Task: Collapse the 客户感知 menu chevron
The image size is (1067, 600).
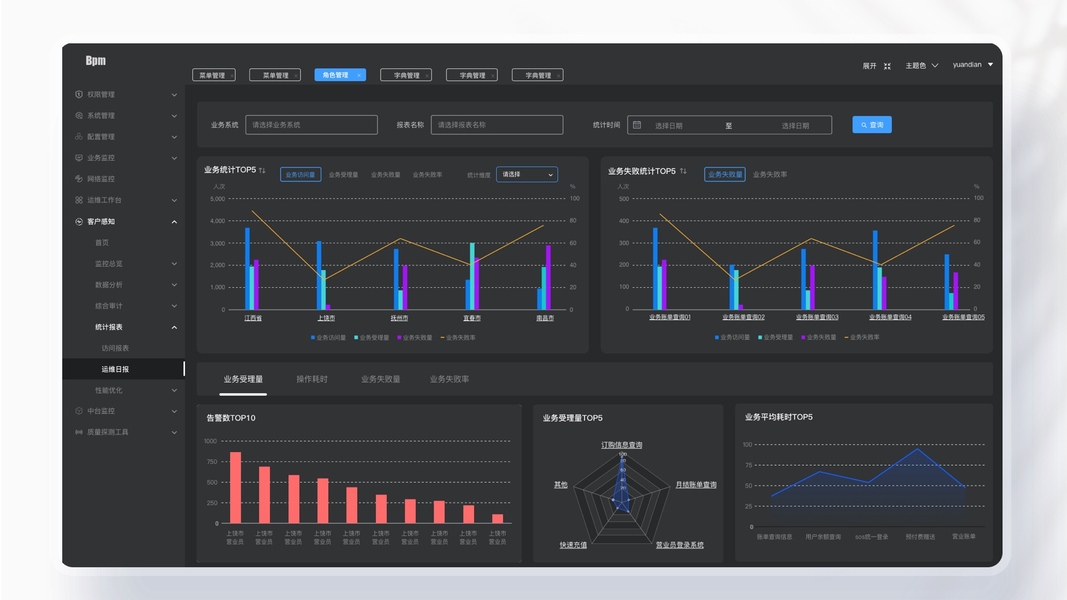Action: click(174, 222)
